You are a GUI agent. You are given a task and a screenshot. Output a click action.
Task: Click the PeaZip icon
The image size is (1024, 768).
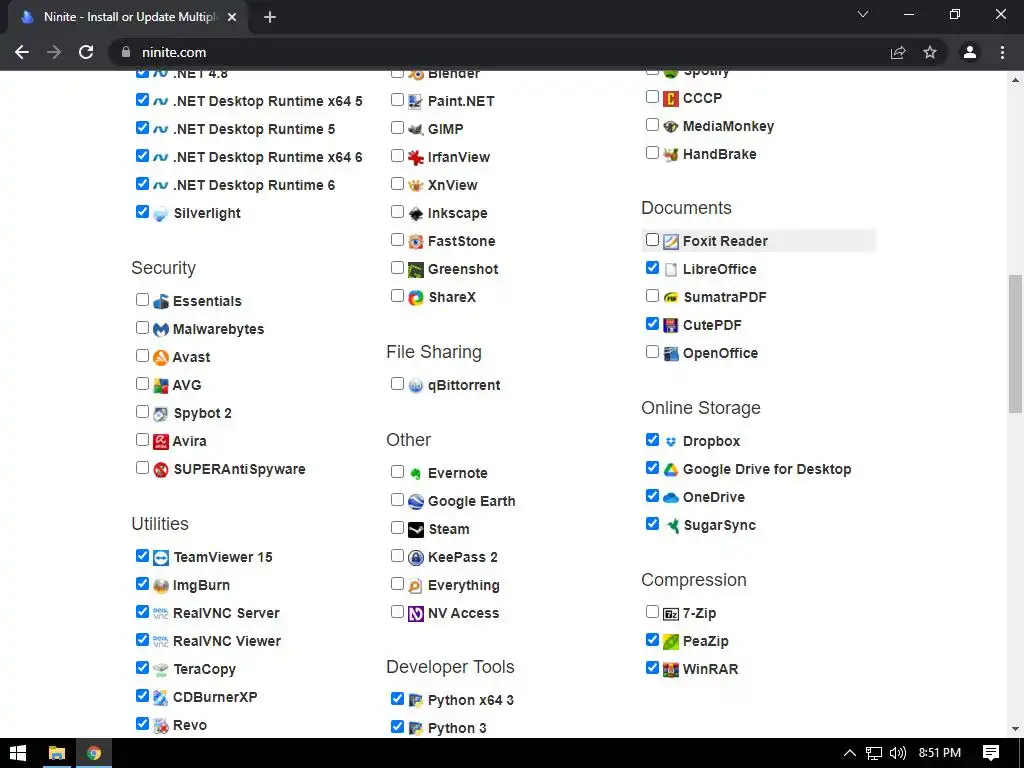click(671, 641)
